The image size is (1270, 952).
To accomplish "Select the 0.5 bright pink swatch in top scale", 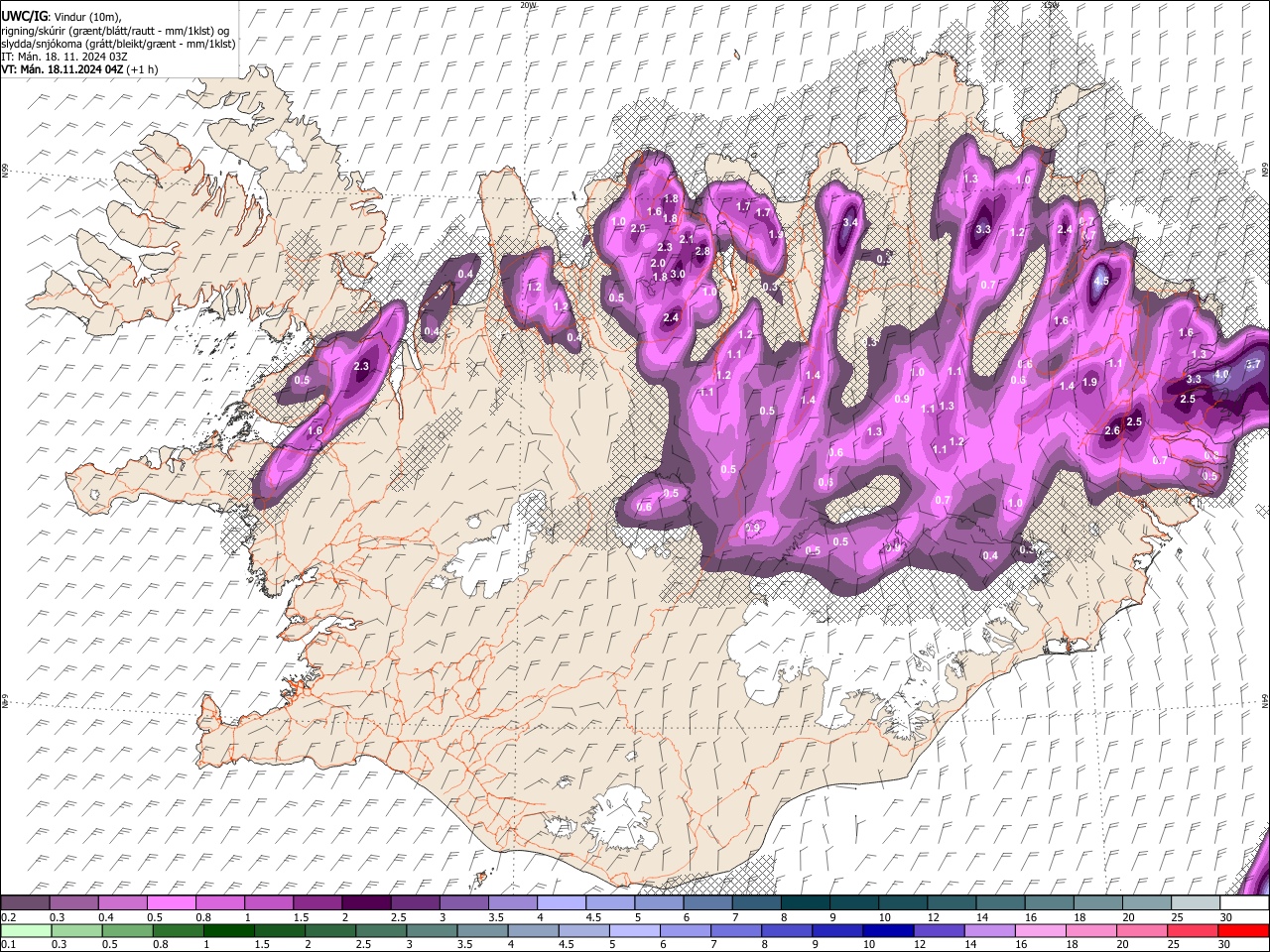I will click(172, 903).
